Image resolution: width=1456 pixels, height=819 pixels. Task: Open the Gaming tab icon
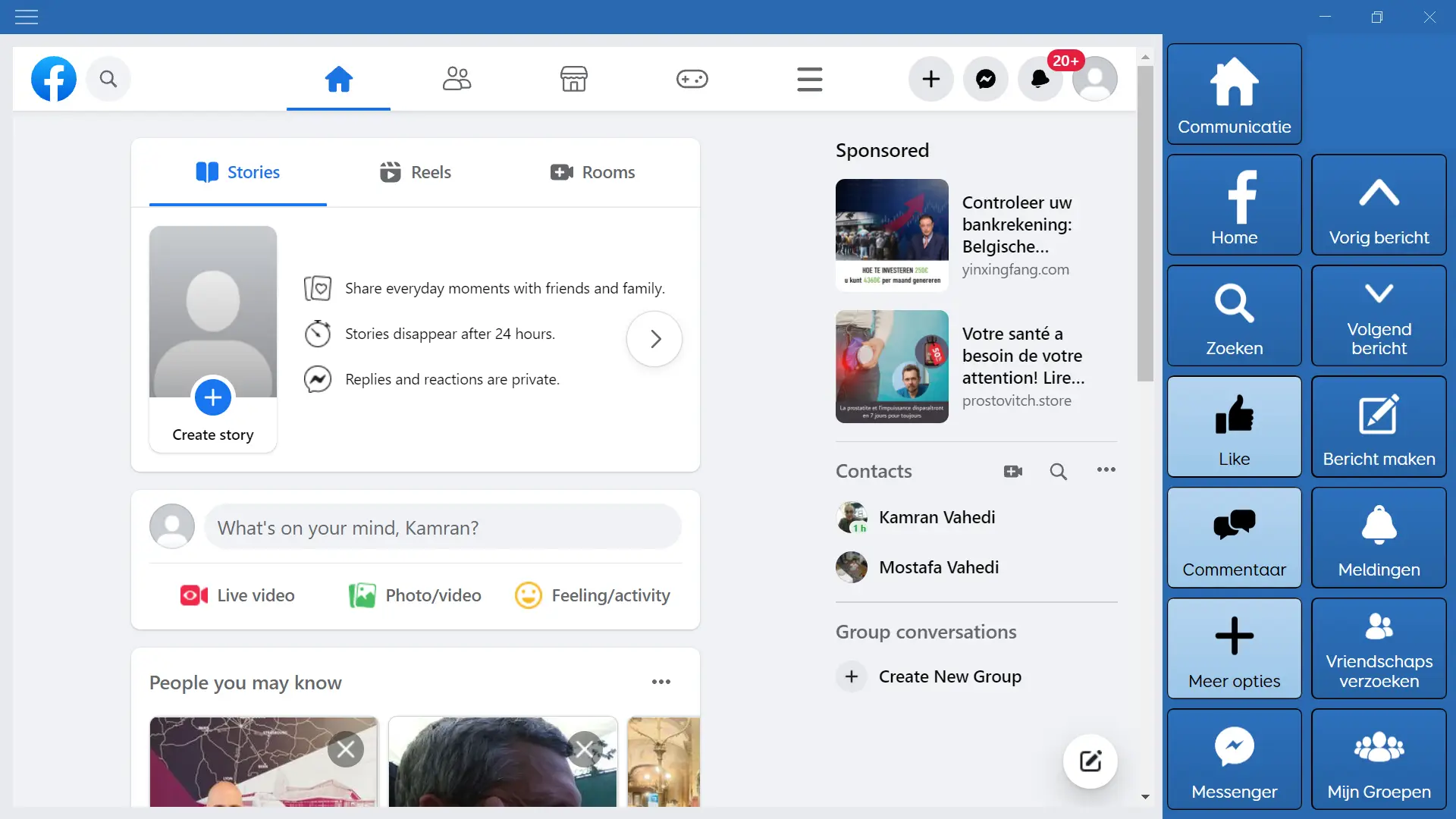click(x=692, y=79)
